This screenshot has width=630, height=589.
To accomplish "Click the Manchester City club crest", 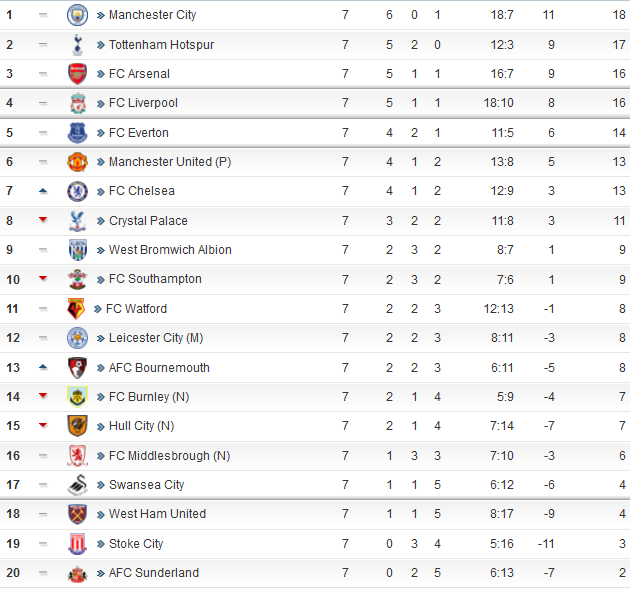I will coord(77,15).
